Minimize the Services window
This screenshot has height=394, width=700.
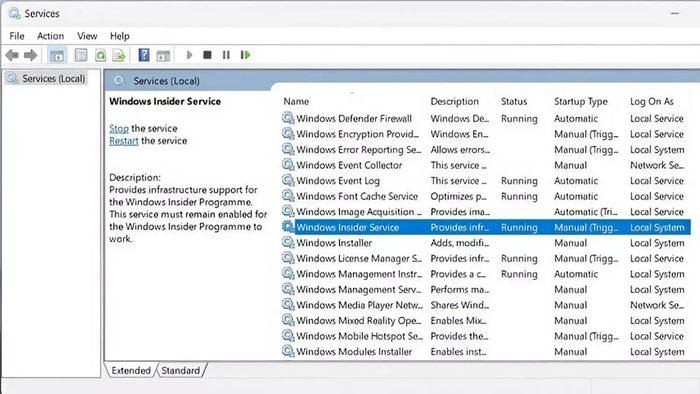[x=675, y=14]
